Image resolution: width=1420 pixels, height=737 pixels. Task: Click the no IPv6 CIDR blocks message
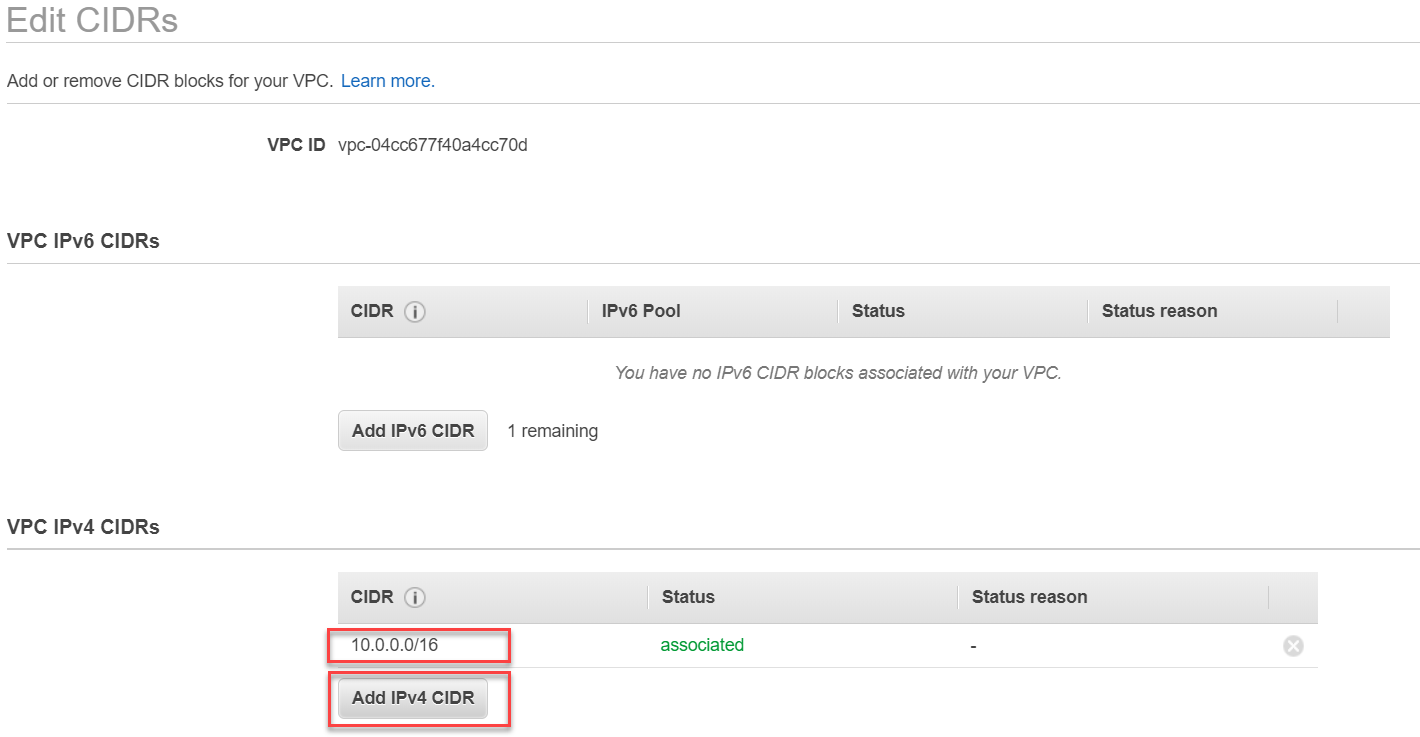coord(838,373)
